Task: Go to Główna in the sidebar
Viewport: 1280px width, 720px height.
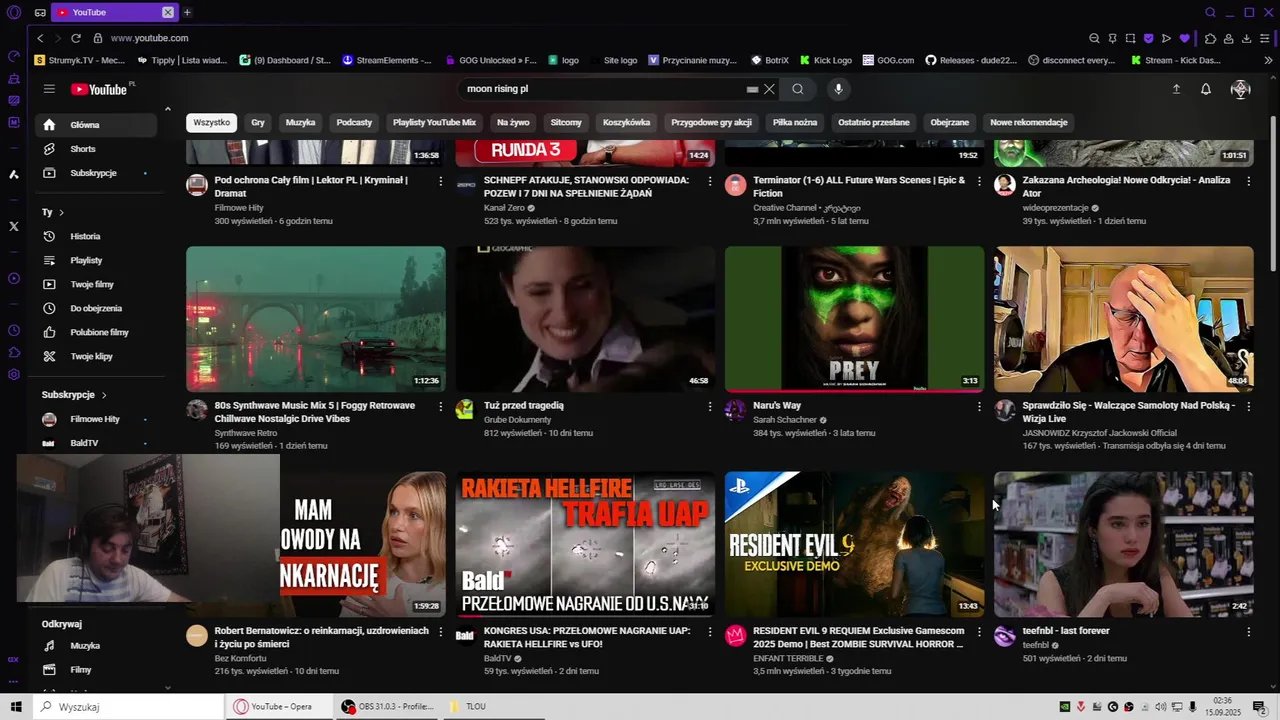Action: pos(98,125)
